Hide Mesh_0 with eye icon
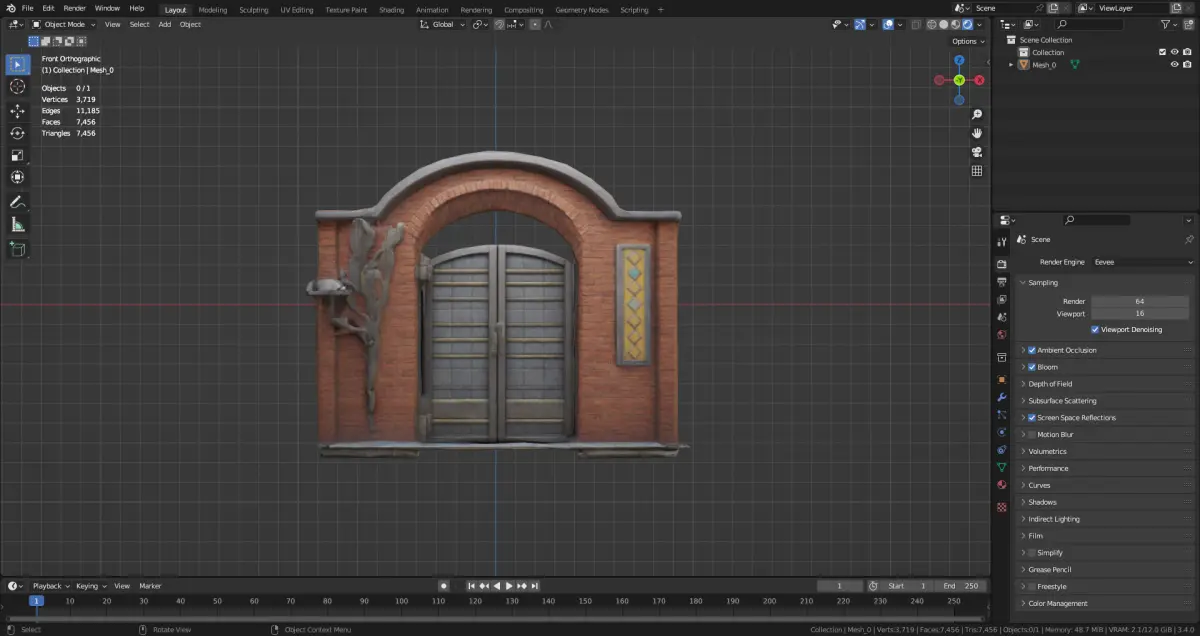 coord(1174,65)
